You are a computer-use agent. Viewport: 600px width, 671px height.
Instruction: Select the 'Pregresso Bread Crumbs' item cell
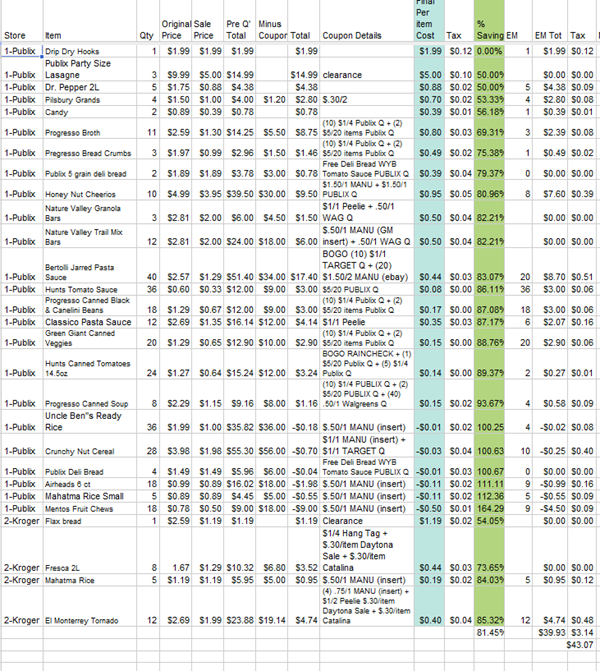tap(89, 148)
